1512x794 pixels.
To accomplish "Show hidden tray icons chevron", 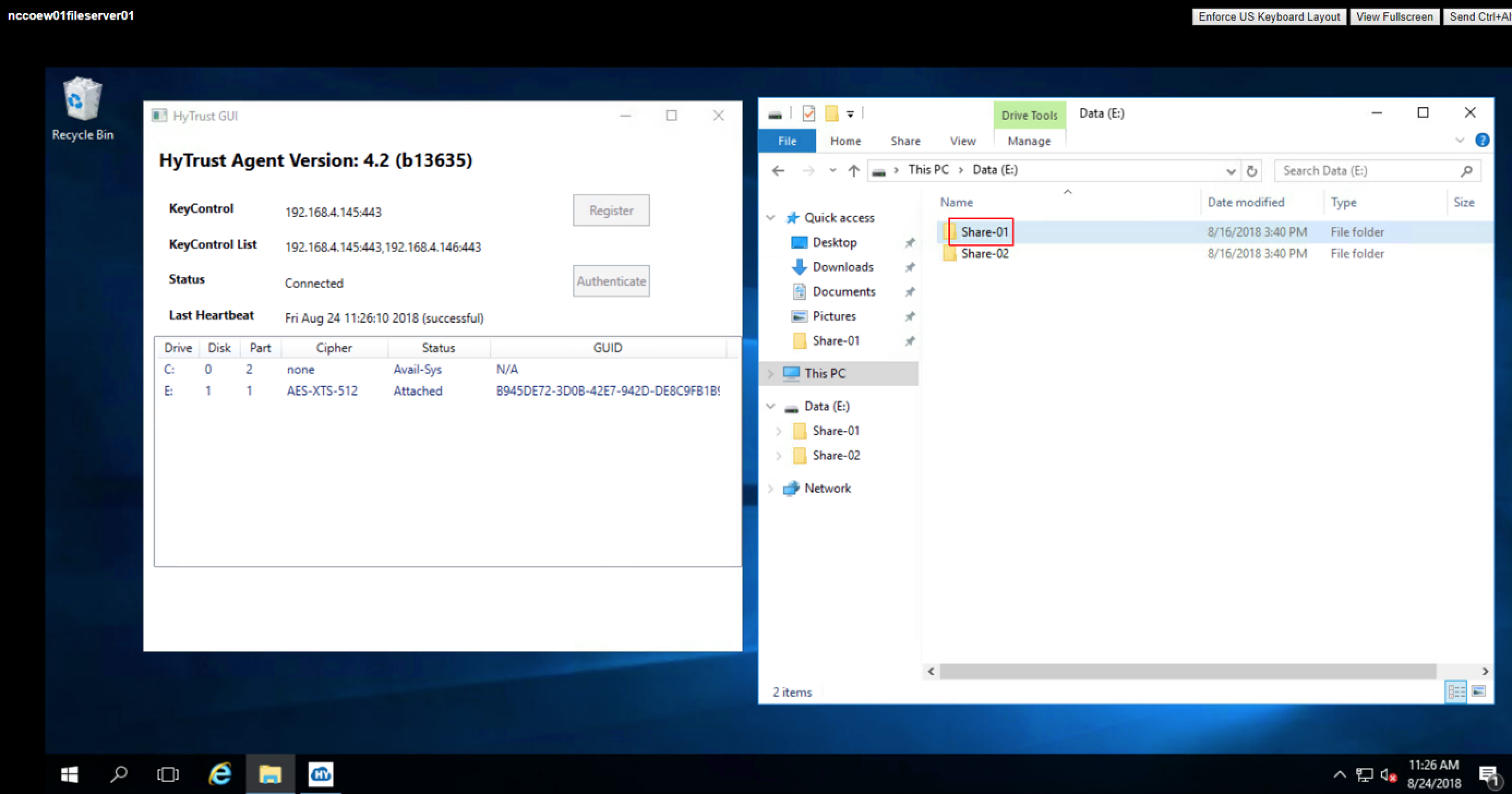I will click(x=1340, y=774).
